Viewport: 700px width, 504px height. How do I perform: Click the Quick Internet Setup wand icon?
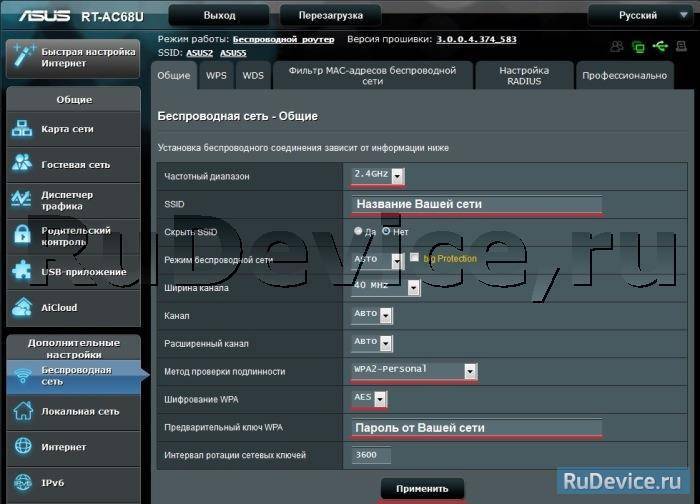pyautogui.click(x=23, y=57)
